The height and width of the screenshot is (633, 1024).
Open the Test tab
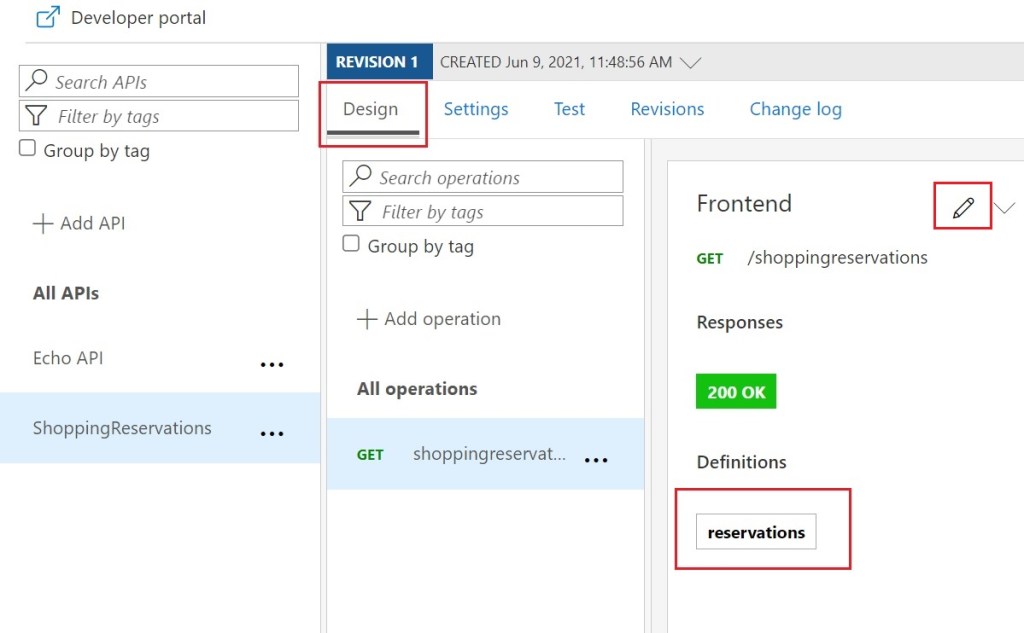point(569,109)
